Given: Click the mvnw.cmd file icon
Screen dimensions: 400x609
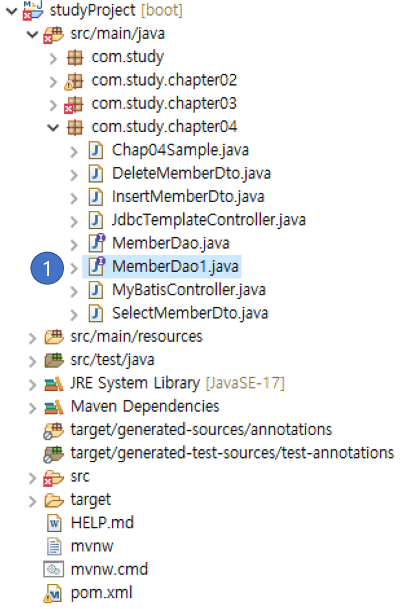Looking at the screenshot, I should point(53,570).
